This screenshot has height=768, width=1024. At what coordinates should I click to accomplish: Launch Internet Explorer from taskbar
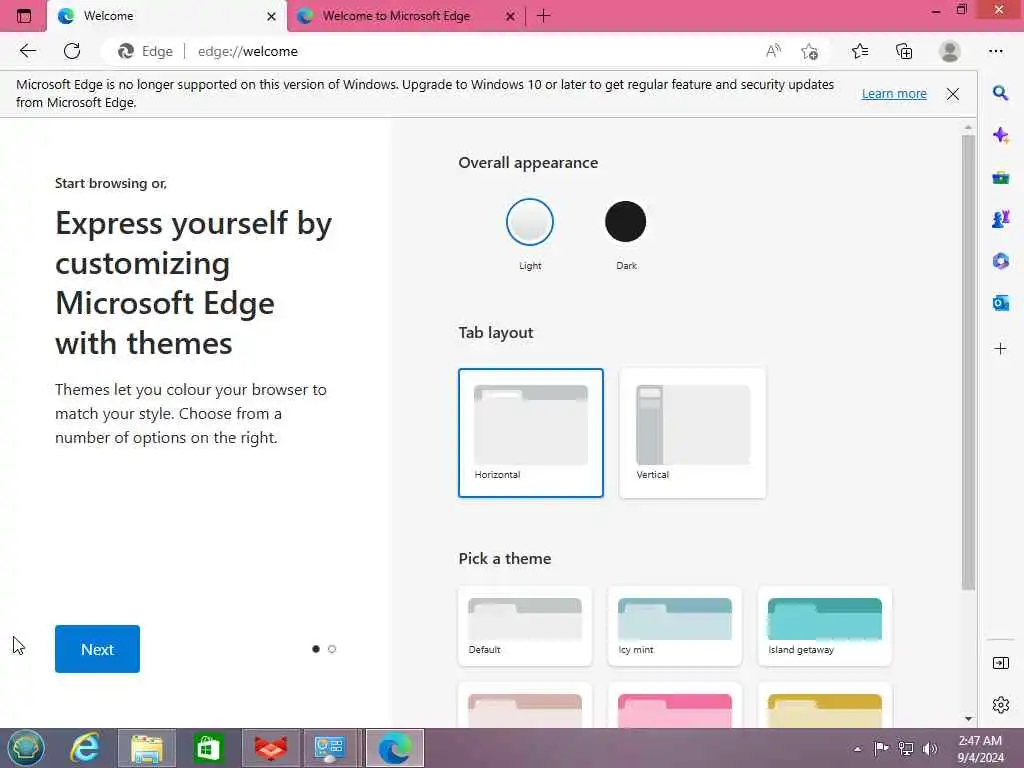pos(85,748)
